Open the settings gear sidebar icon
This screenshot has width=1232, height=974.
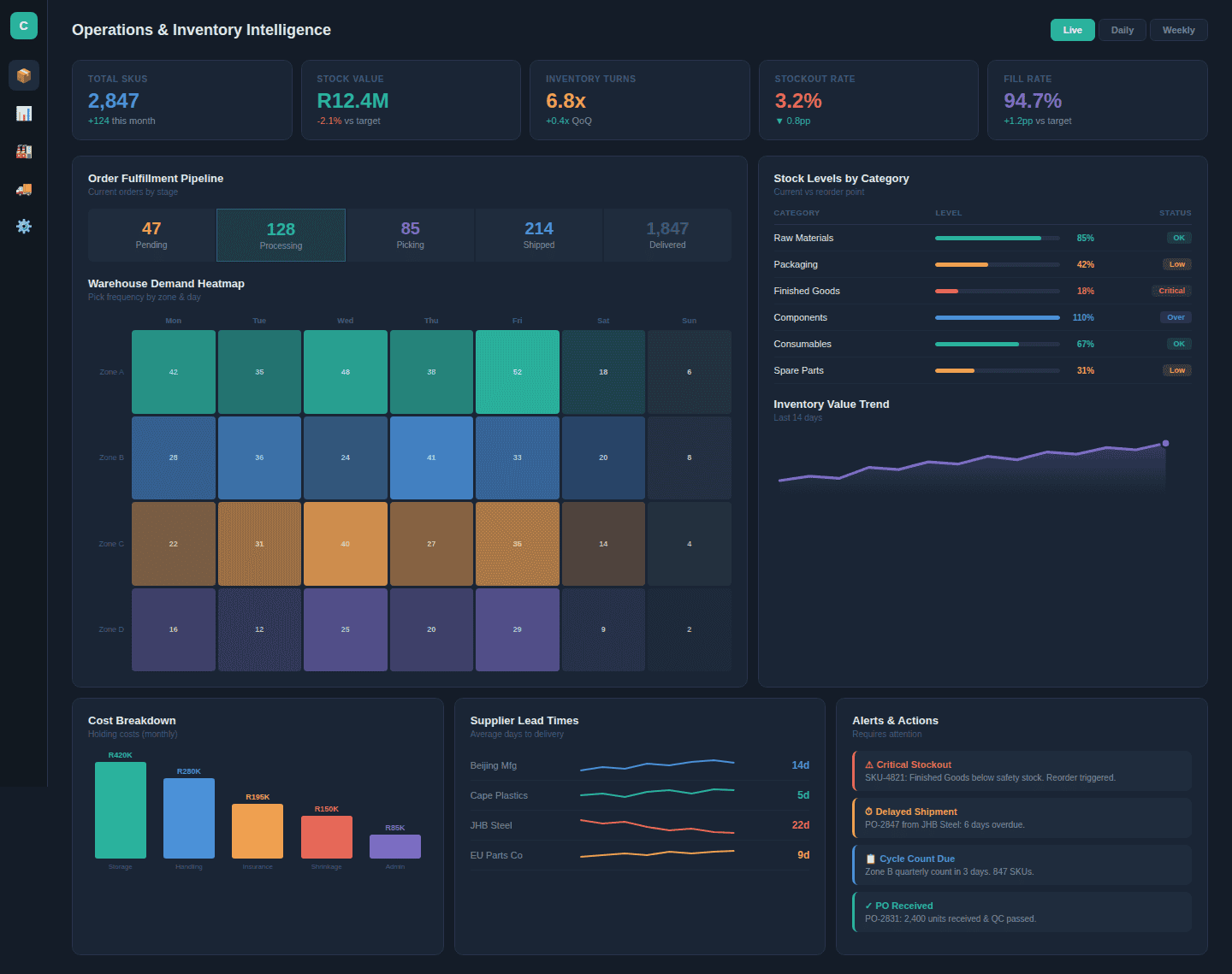pos(24,226)
